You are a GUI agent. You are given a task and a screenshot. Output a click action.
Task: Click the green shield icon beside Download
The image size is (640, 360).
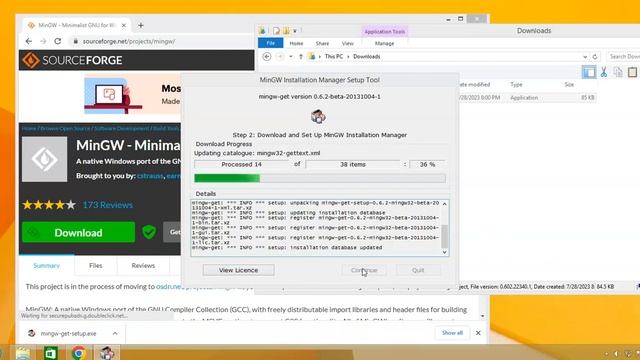click(x=149, y=232)
